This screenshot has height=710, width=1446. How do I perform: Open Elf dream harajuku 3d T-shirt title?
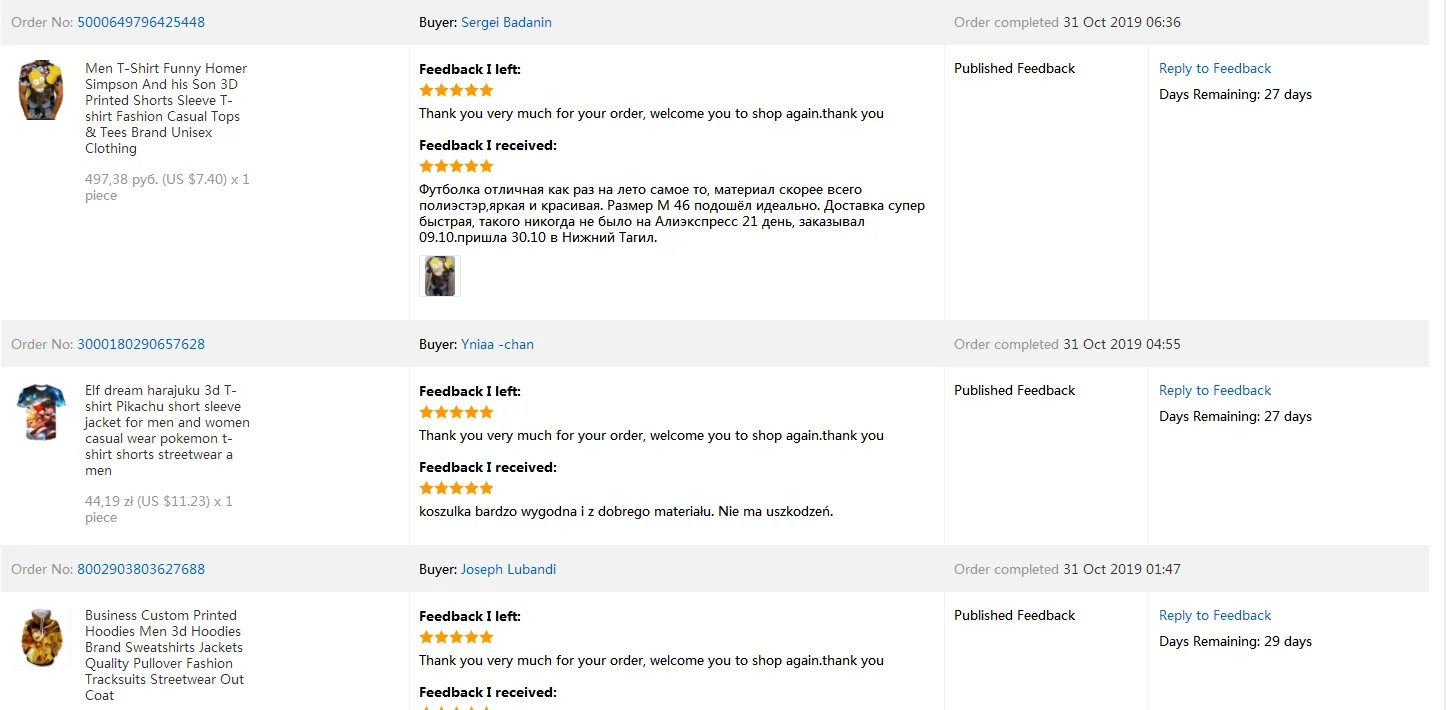click(167, 430)
